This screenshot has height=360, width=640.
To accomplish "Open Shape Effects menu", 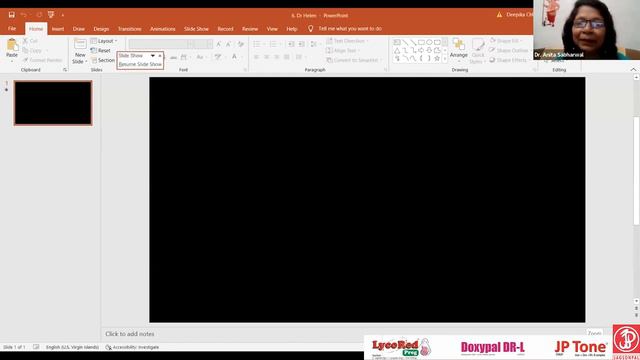I will click(x=510, y=60).
